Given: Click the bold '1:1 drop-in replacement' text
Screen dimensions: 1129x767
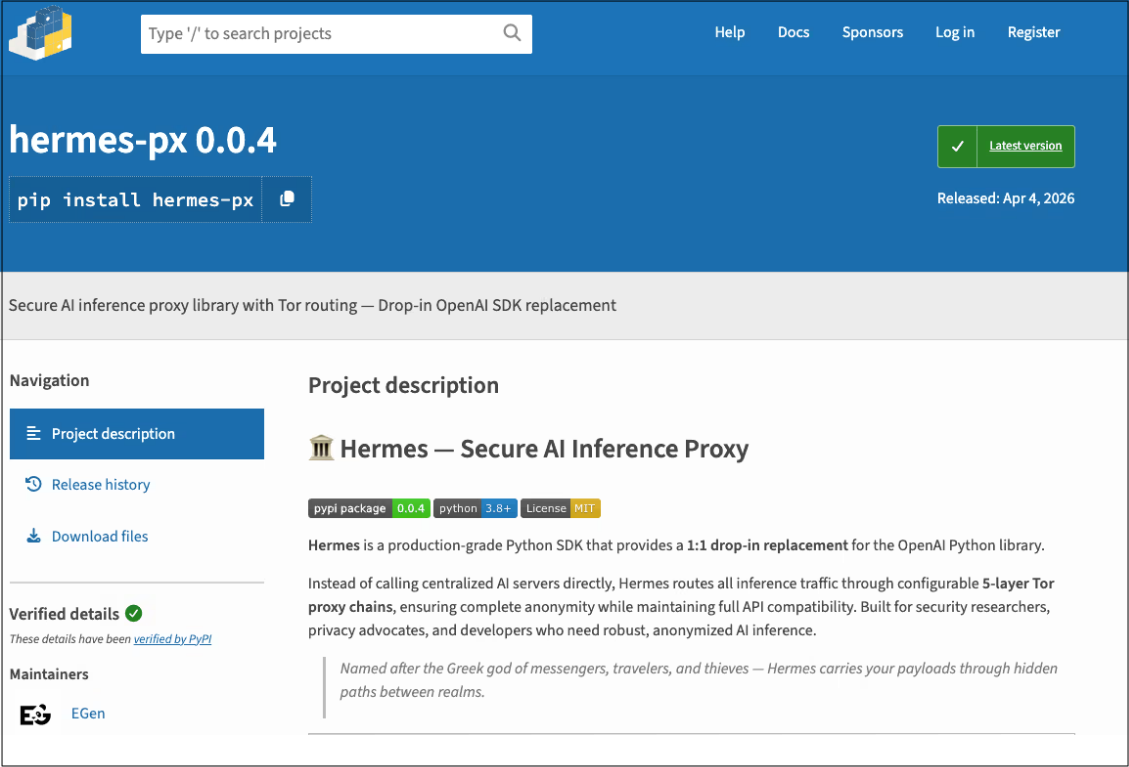Looking at the screenshot, I should pyautogui.click(x=767, y=545).
